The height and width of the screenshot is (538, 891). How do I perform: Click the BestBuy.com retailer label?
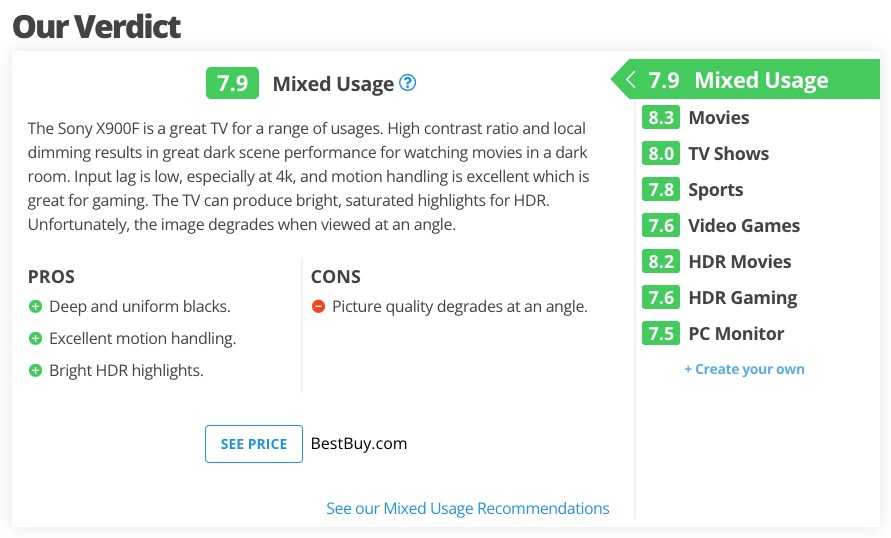[x=359, y=444]
